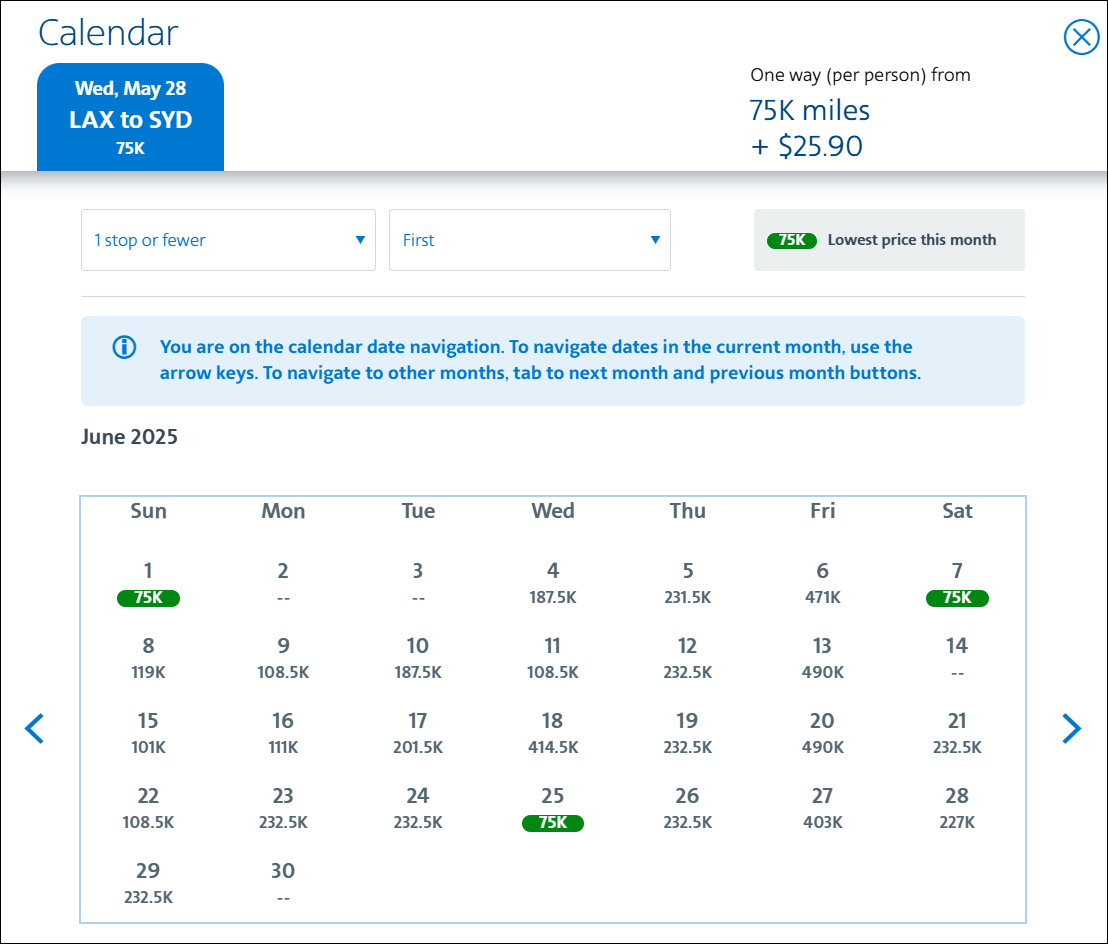Select June 2 with no availability
The height and width of the screenshot is (944, 1108).
pyautogui.click(x=283, y=584)
